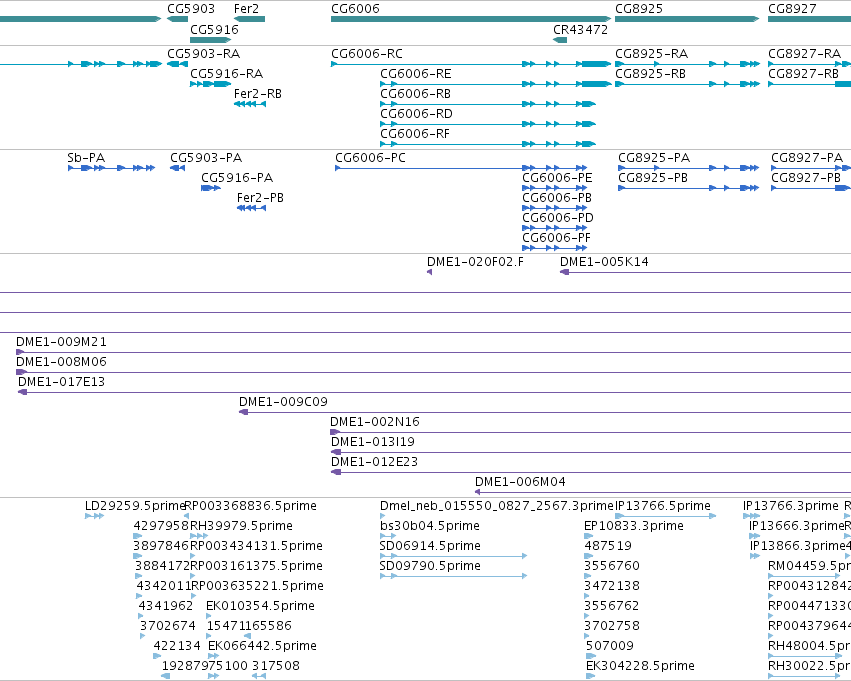
Task: Select EST IP13766.5prime
Action: [x=663, y=506]
